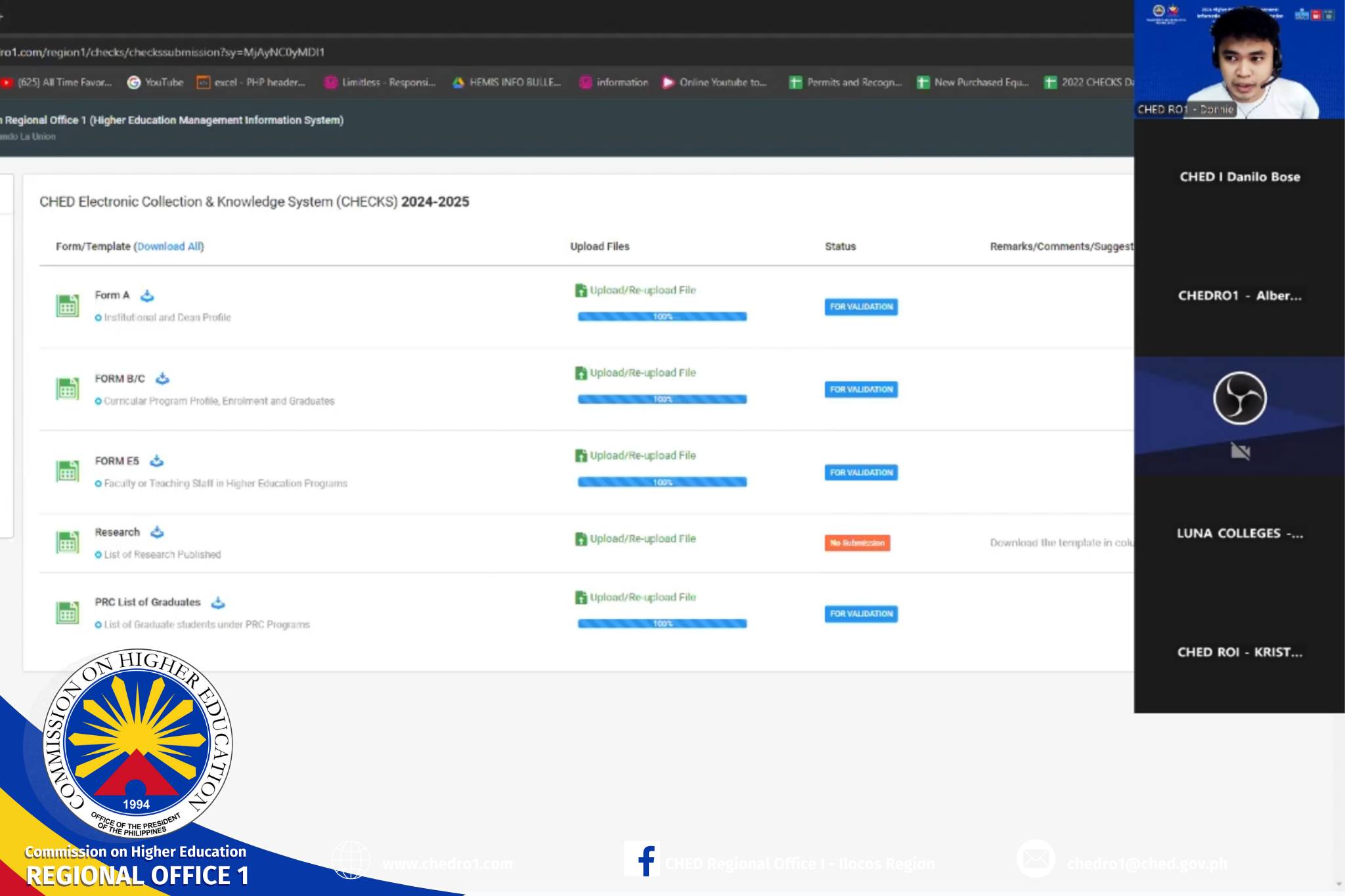Click the Form A upload progress bar

click(662, 316)
